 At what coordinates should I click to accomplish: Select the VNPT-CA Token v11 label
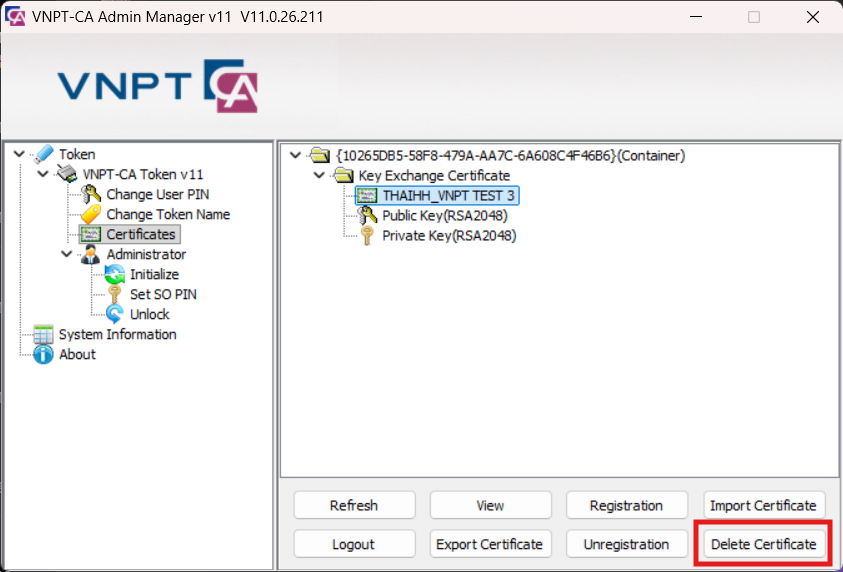(x=142, y=174)
